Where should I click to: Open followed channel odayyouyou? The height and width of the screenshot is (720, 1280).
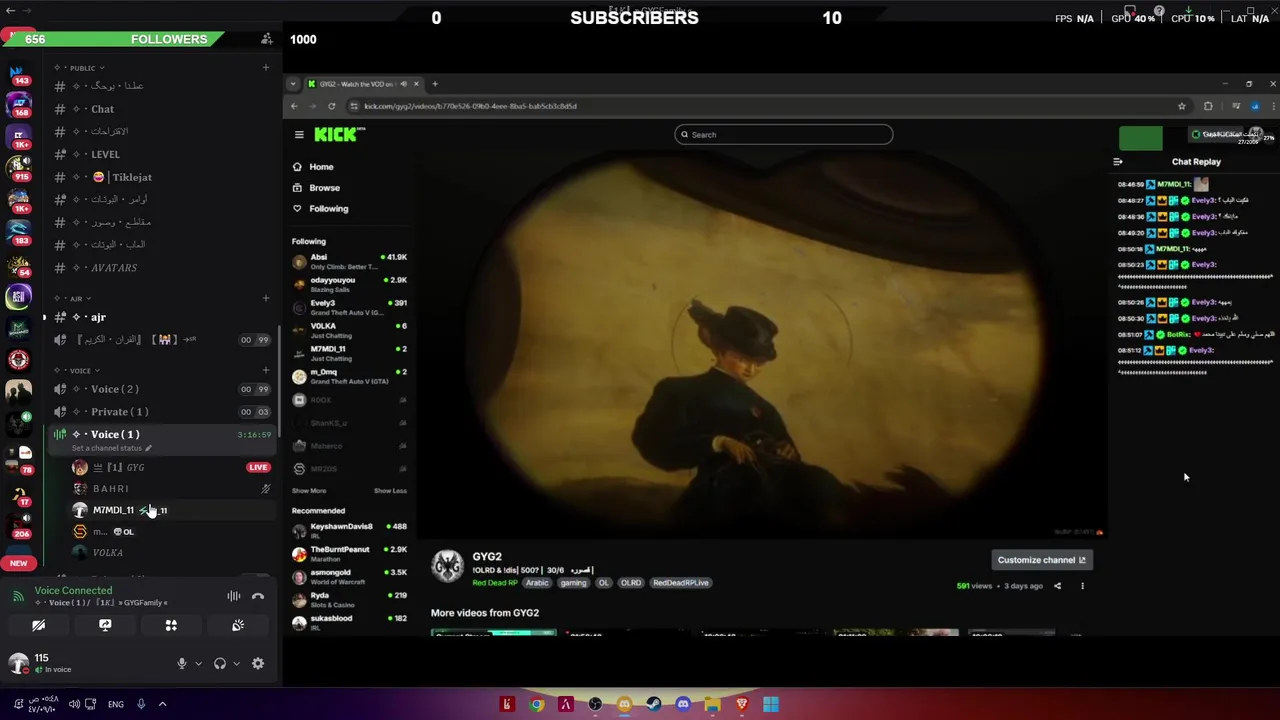pos(349,284)
